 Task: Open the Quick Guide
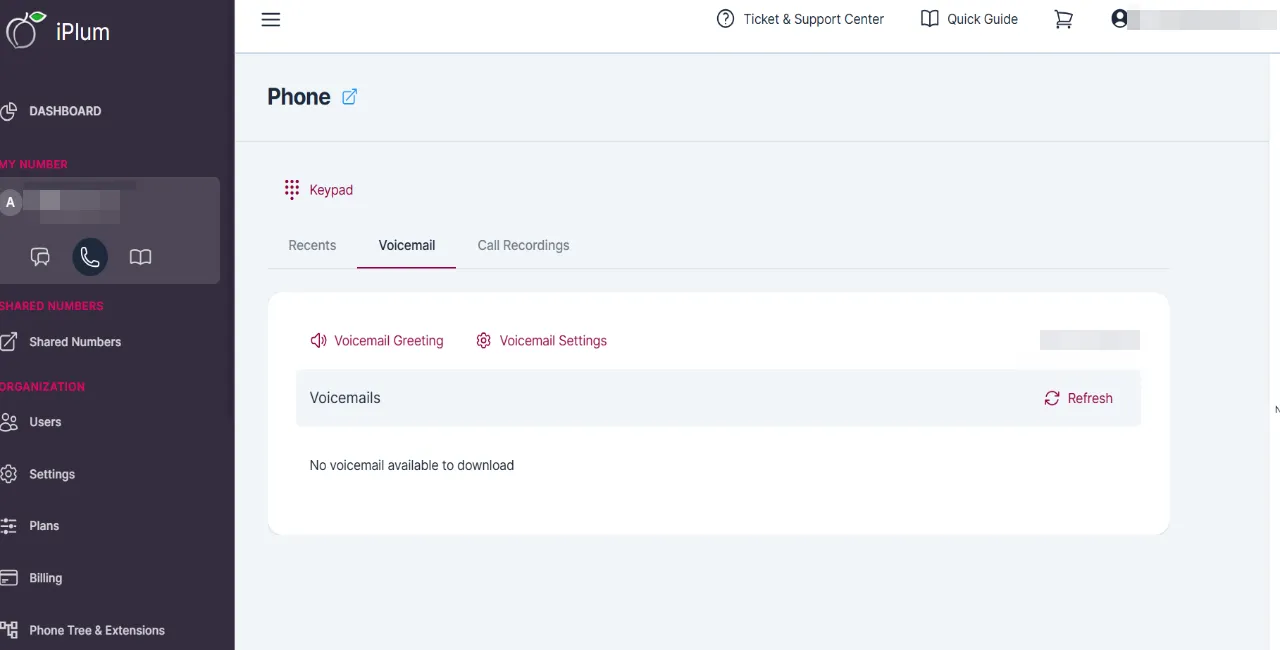coord(969,19)
